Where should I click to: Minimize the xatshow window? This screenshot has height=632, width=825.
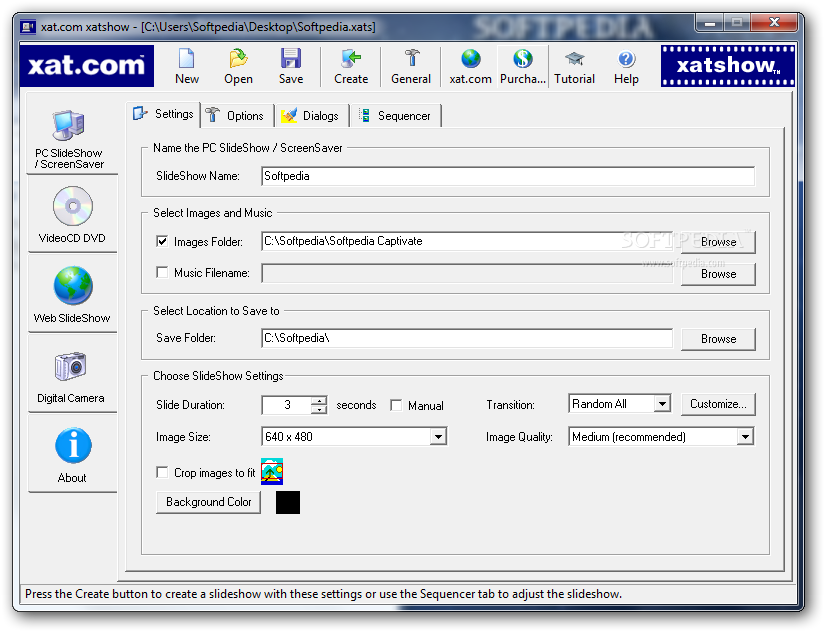click(x=710, y=23)
